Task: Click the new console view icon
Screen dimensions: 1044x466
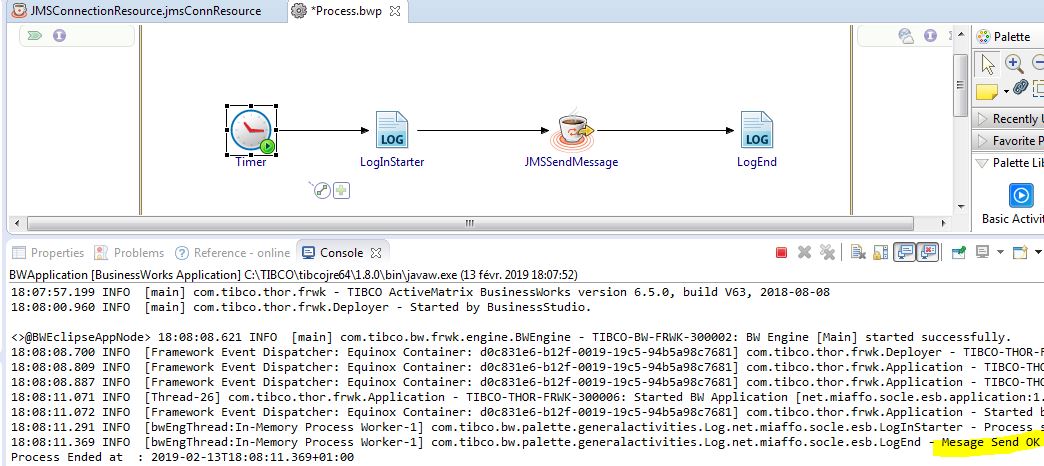Action: click(x=1019, y=252)
